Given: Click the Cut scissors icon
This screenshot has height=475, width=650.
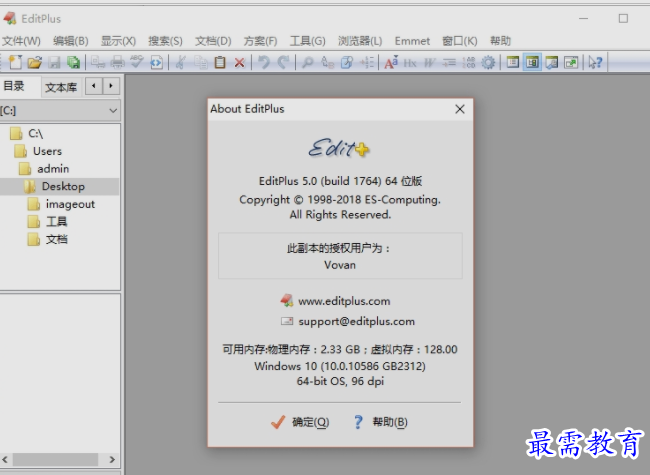Looking at the screenshot, I should (x=180, y=63).
